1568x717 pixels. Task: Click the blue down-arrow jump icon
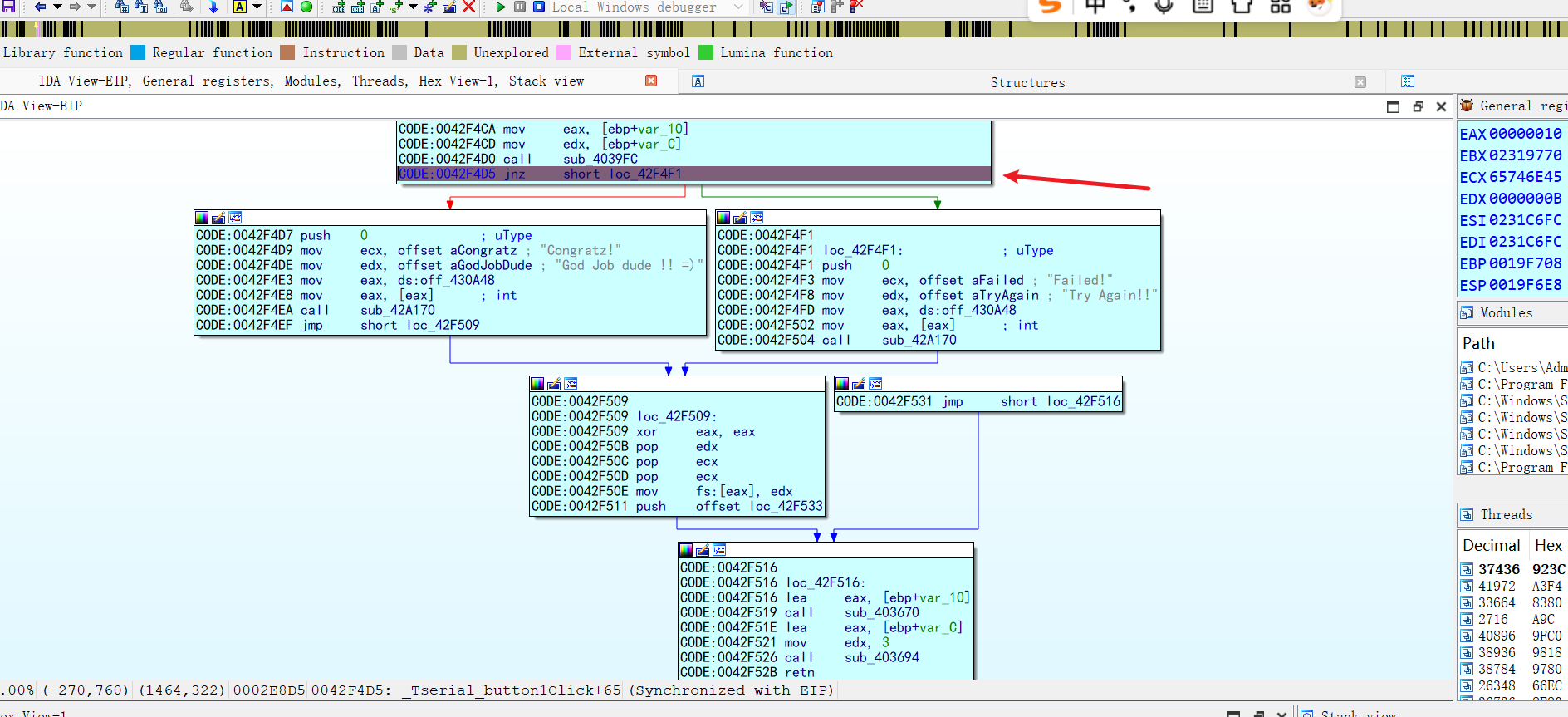[x=213, y=7]
